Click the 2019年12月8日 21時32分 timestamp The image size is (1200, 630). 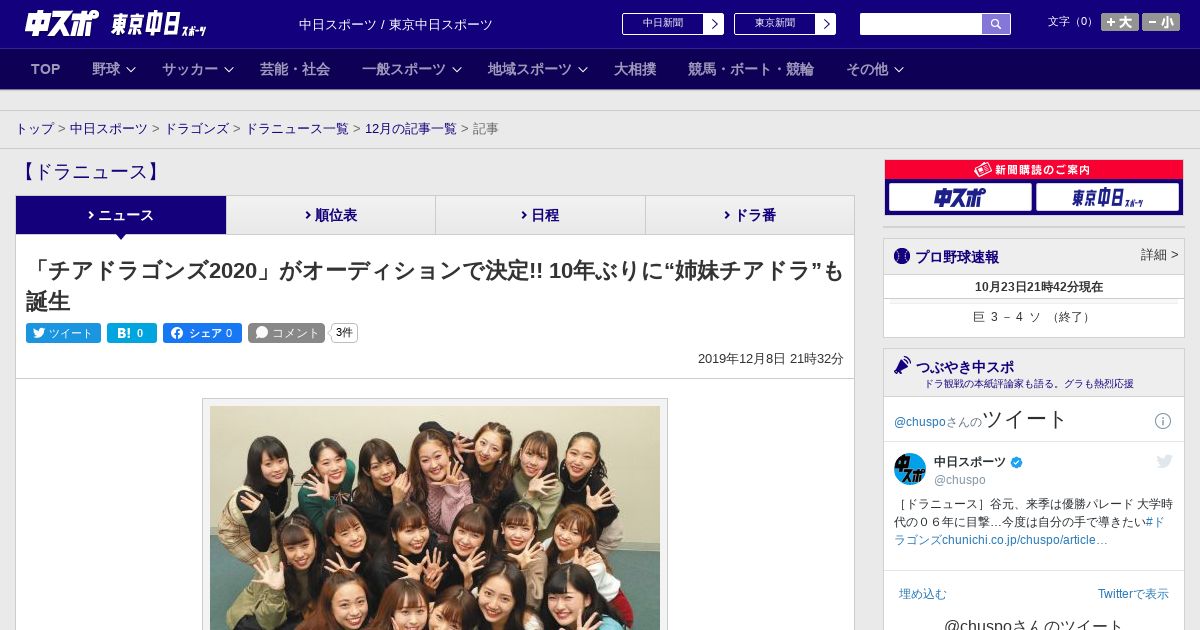pos(771,359)
